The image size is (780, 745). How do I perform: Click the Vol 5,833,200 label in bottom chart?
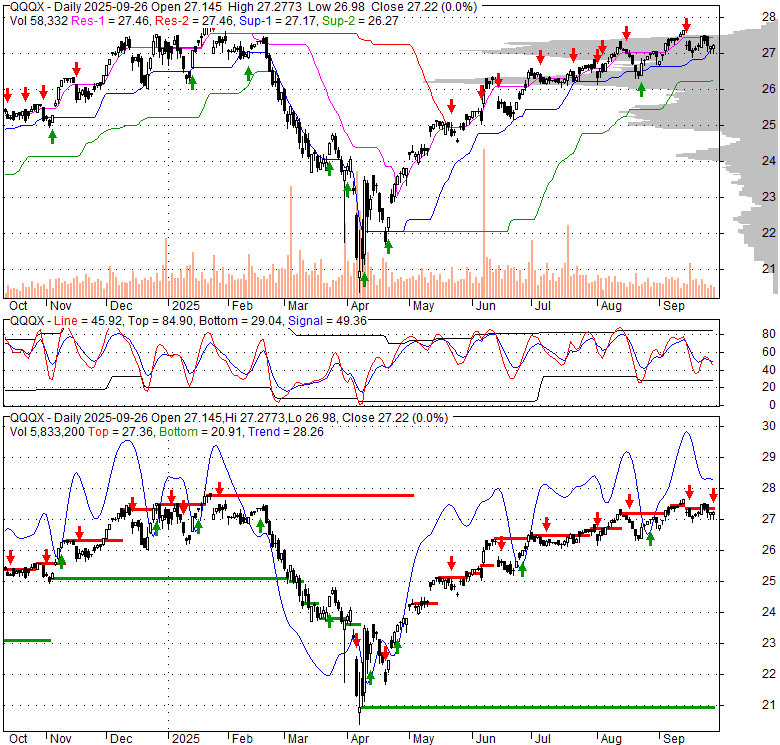point(47,432)
